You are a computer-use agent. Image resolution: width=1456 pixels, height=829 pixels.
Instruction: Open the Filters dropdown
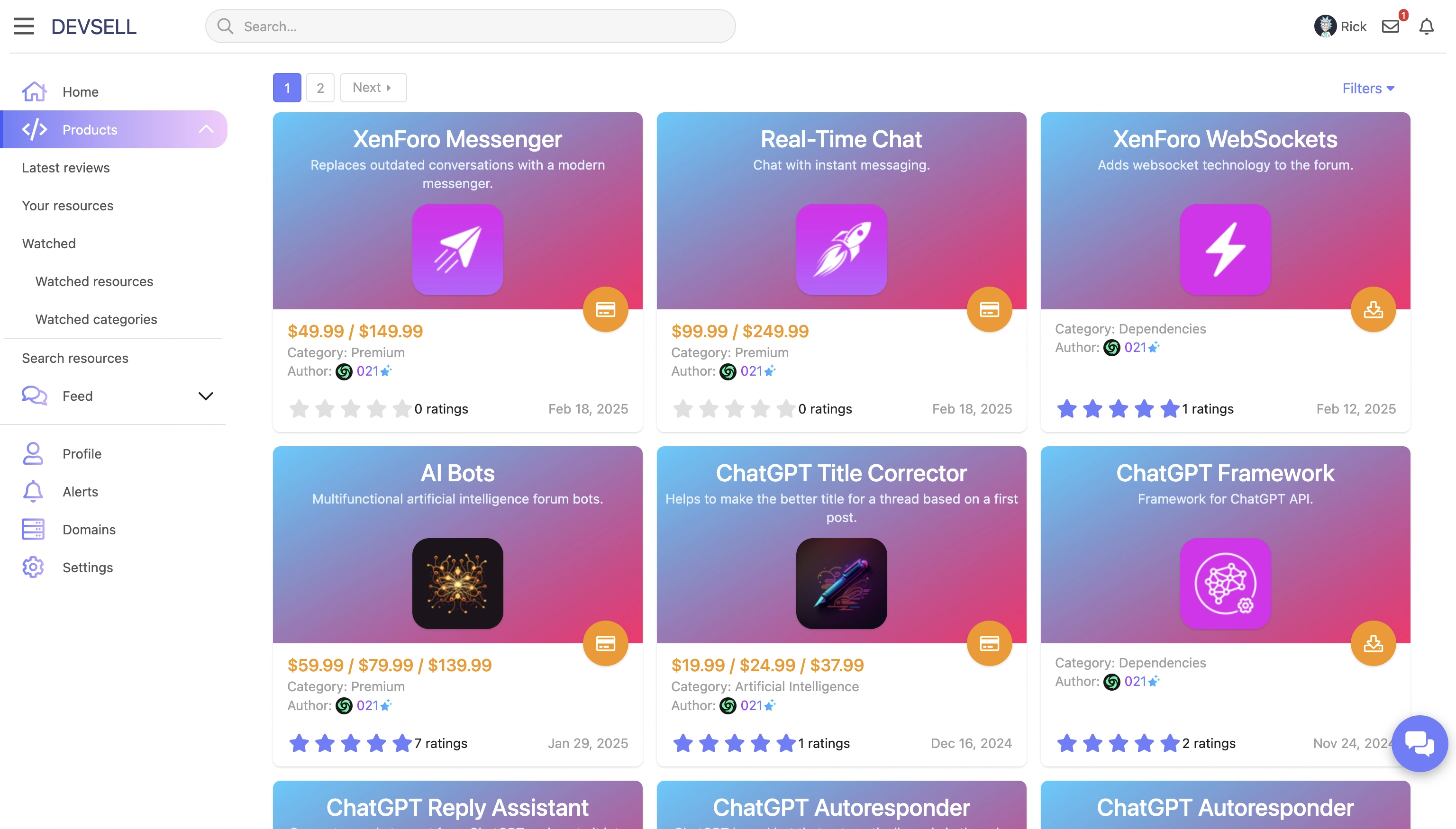(1368, 88)
